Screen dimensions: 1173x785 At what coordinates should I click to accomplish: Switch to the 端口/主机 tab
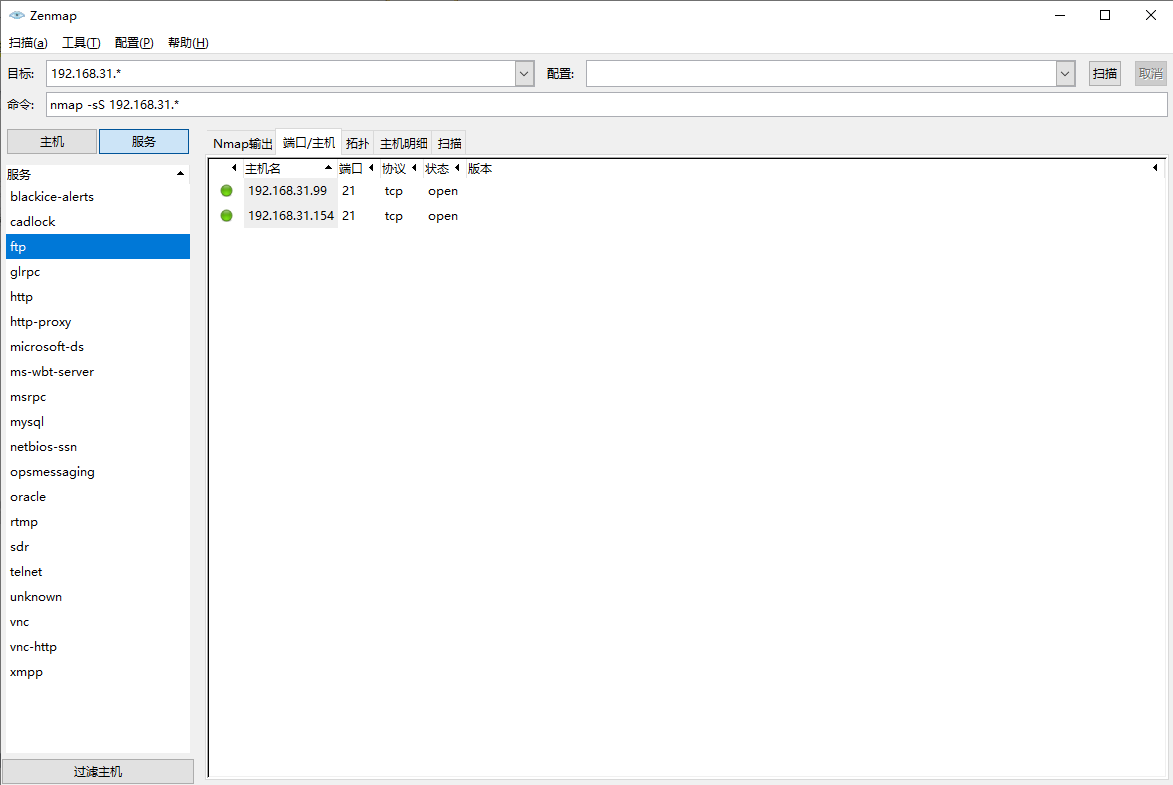click(309, 142)
